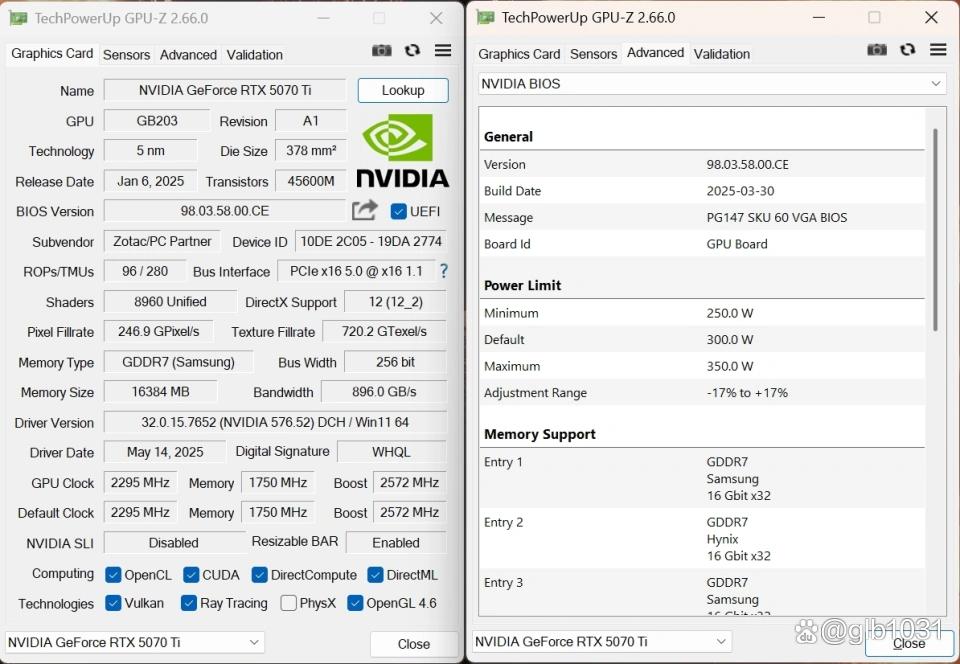960x664 pixels.
Task: Open GPU selector dropdown in right window
Action: click(x=601, y=641)
